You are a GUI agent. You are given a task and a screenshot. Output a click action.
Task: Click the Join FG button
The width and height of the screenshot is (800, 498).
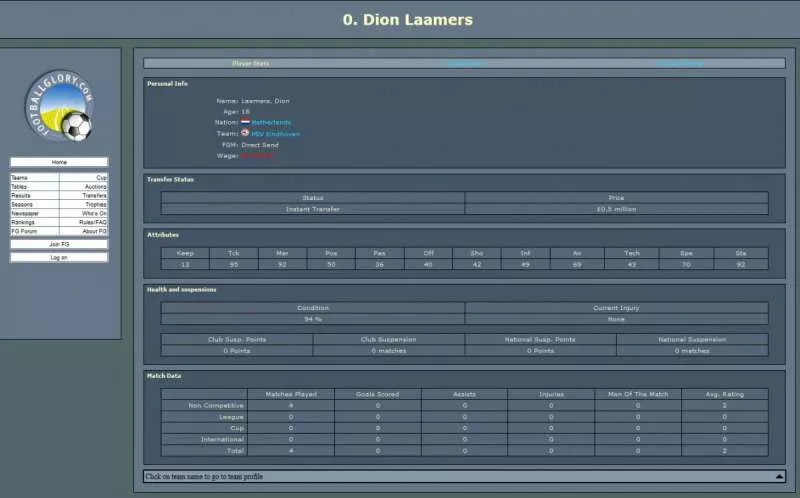click(59, 244)
